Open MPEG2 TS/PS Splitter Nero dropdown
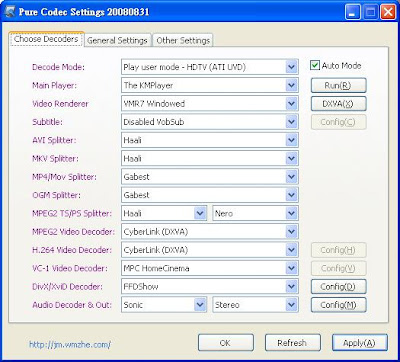Image resolution: width=400 pixels, height=362 pixels. pos(256,213)
